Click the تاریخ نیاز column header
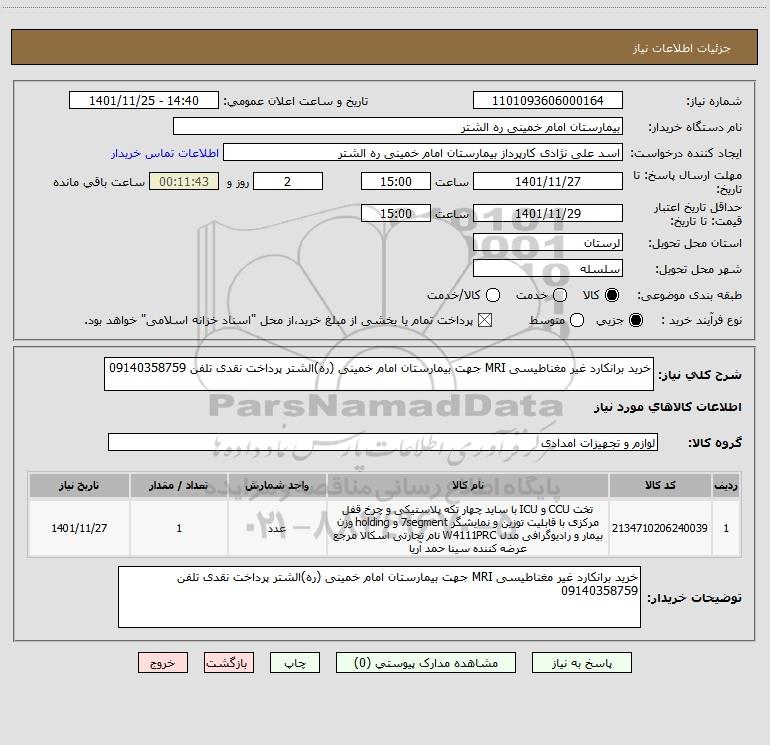The width and height of the screenshot is (770, 745). tap(79, 485)
